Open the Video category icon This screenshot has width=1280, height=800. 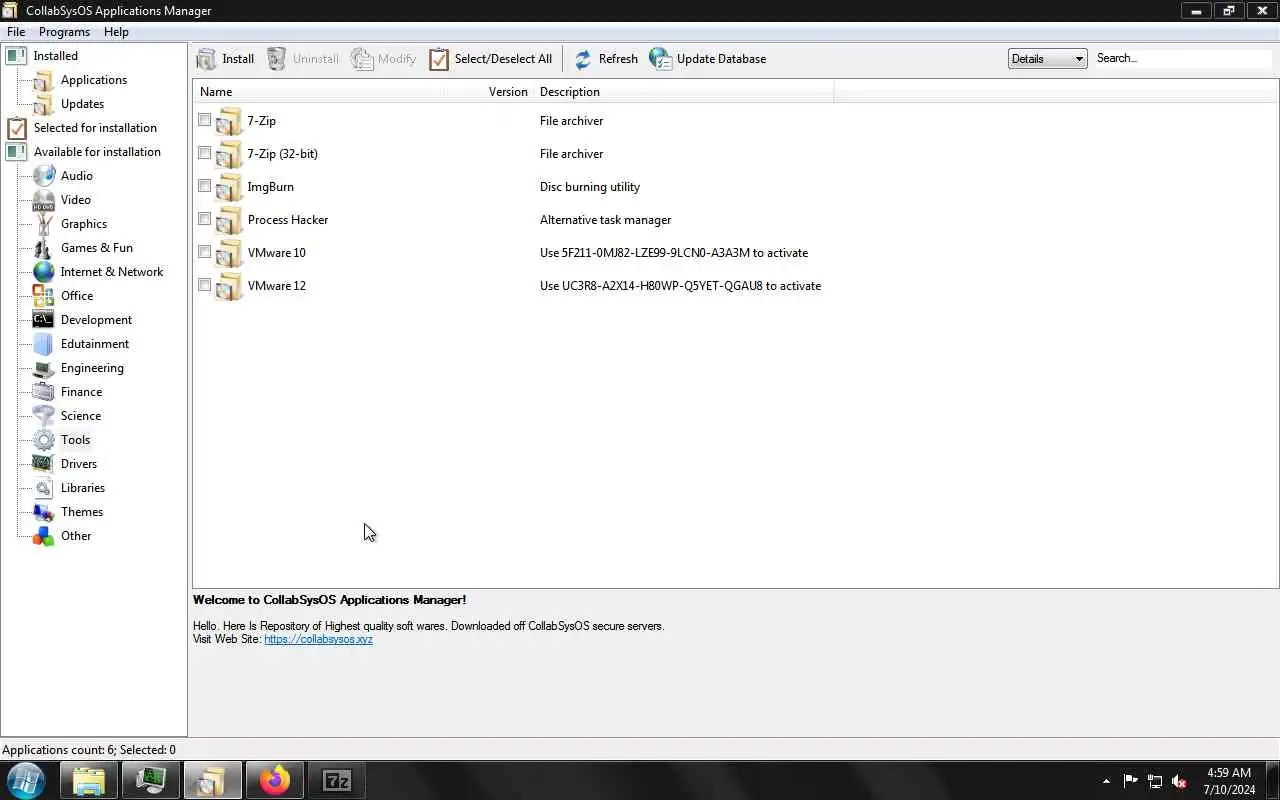pyautogui.click(x=44, y=200)
